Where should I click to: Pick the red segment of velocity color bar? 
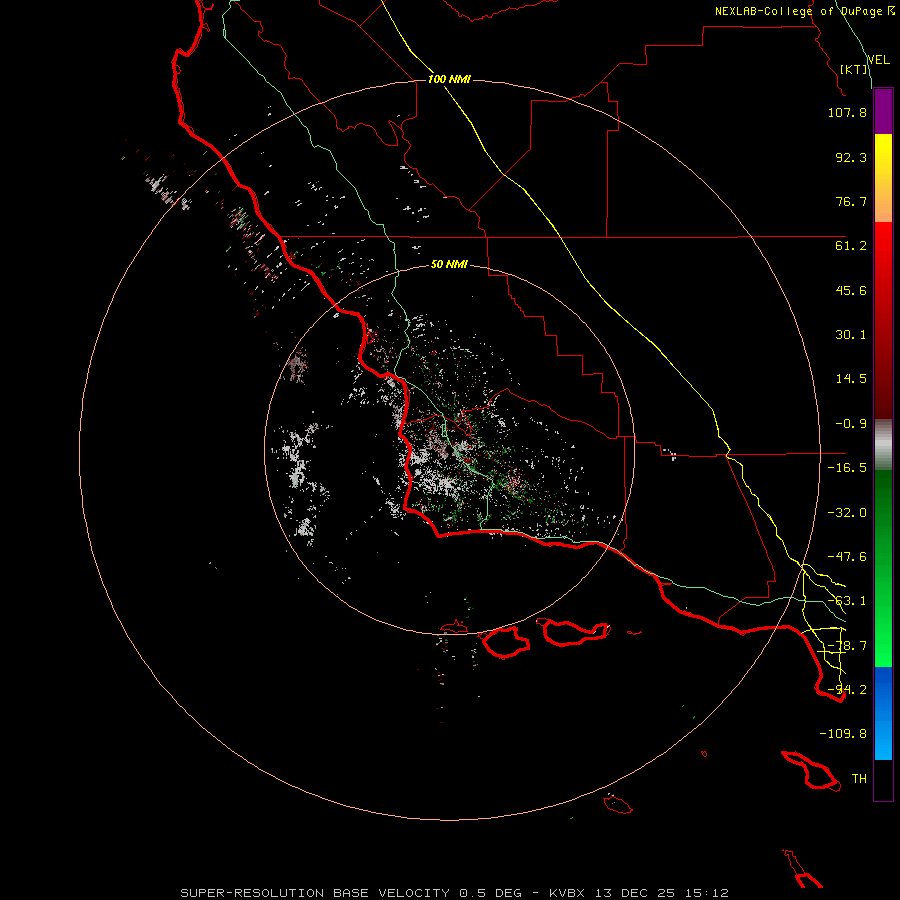(x=883, y=320)
